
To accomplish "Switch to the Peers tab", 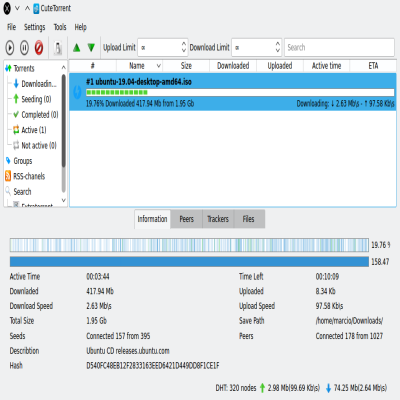I will (186, 219).
